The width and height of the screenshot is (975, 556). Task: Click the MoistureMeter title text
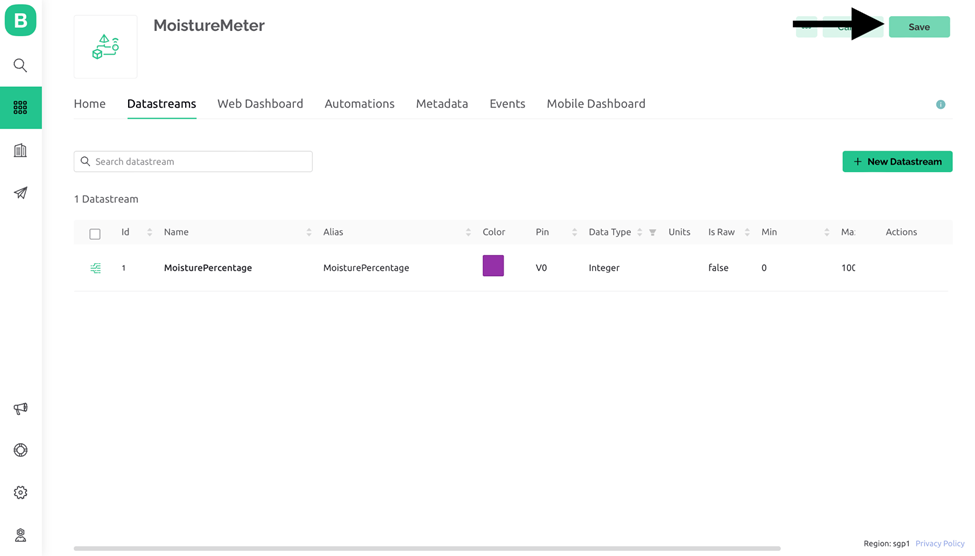(x=209, y=25)
